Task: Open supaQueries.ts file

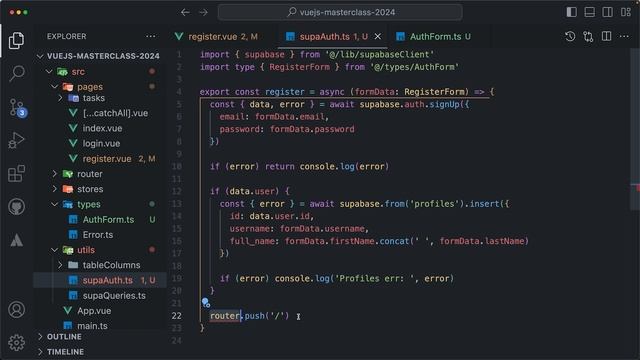Action: pos(100,296)
